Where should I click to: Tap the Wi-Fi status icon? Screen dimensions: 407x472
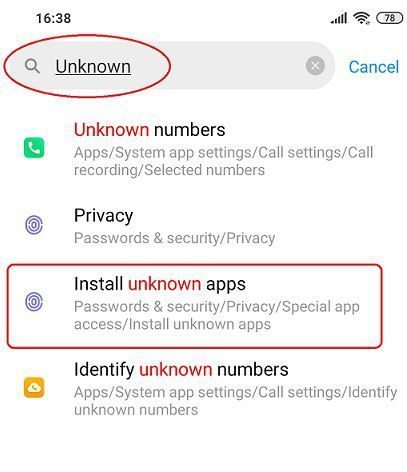tap(361, 18)
